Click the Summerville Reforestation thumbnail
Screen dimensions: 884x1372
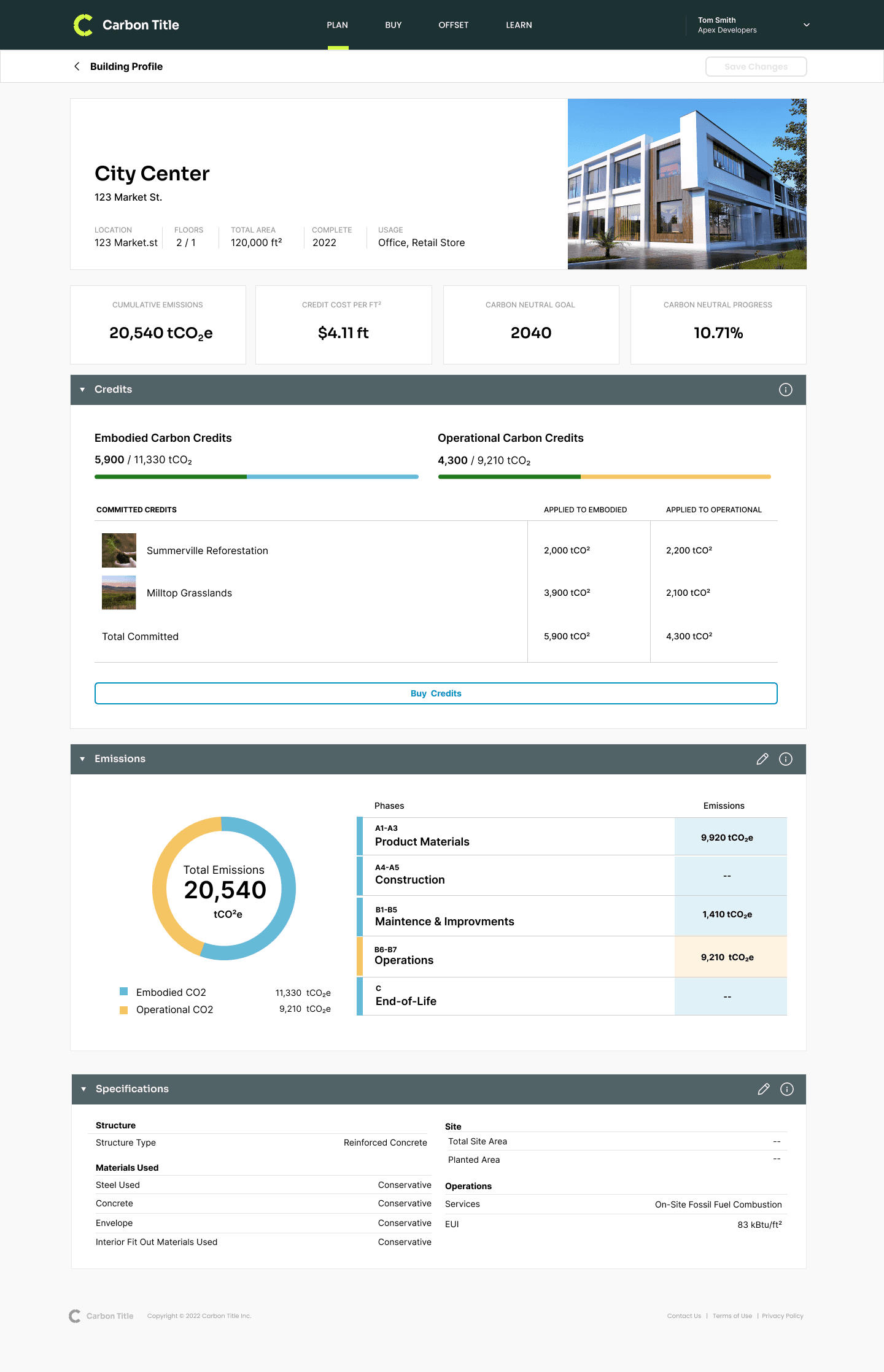(119, 550)
